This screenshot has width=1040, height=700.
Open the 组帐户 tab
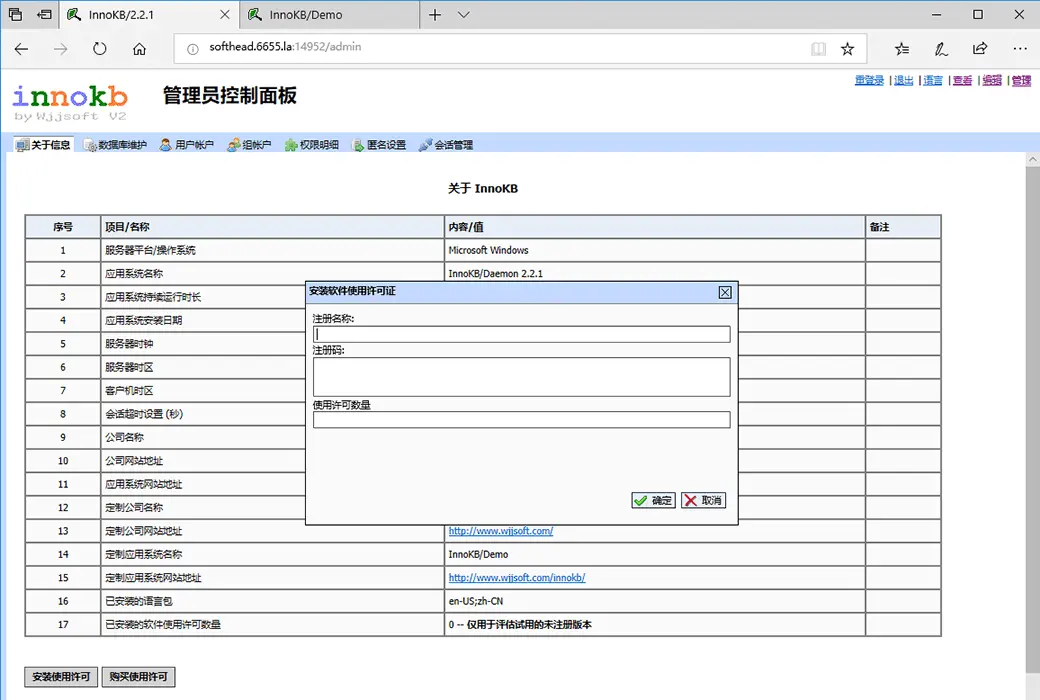[249, 145]
